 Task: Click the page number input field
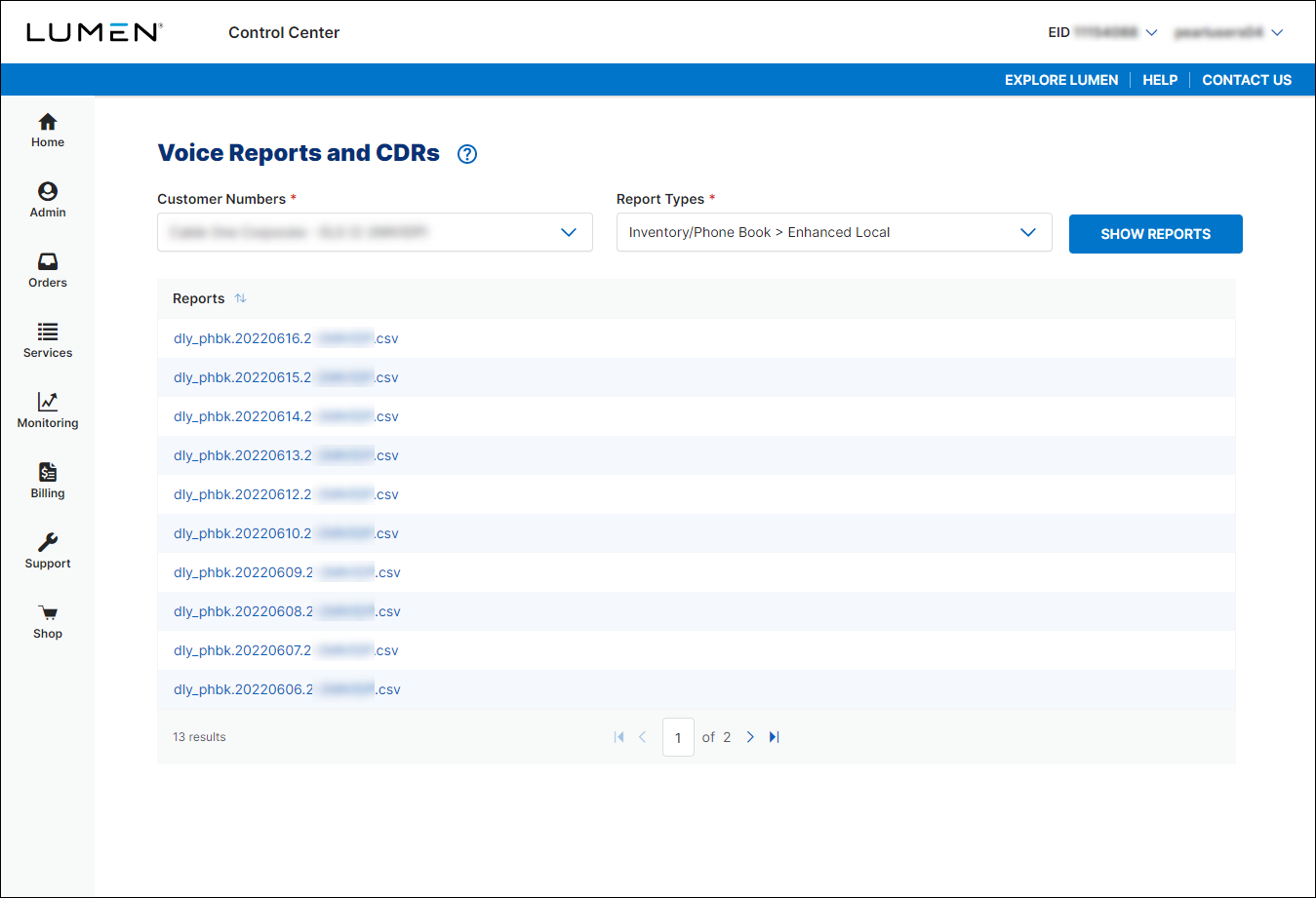pyautogui.click(x=678, y=737)
